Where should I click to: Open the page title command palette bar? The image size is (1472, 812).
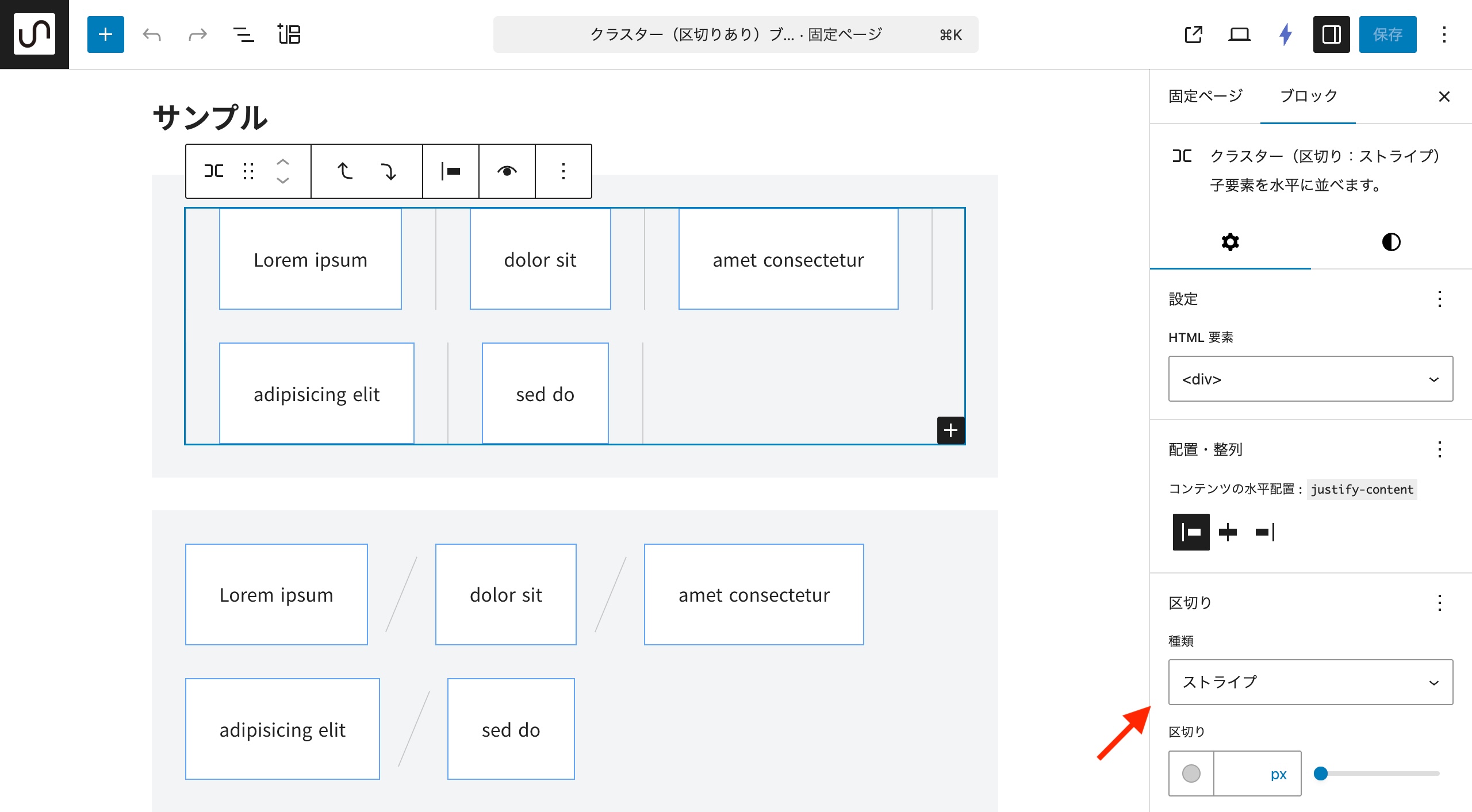pos(735,34)
